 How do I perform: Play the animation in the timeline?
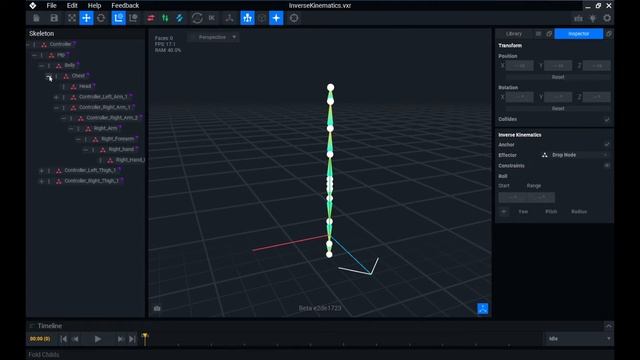point(98,339)
